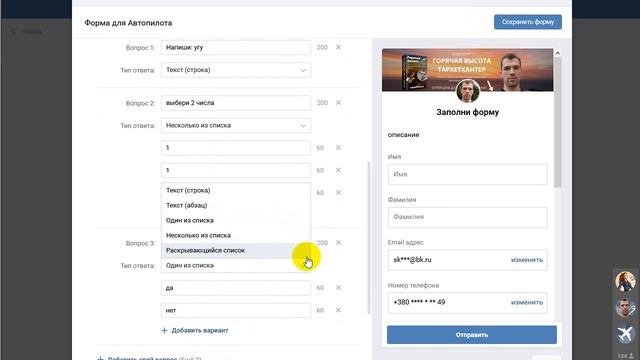Click the second option field '1' in Question 2
Image resolution: width=640 pixels, height=360 pixels.
236,170
